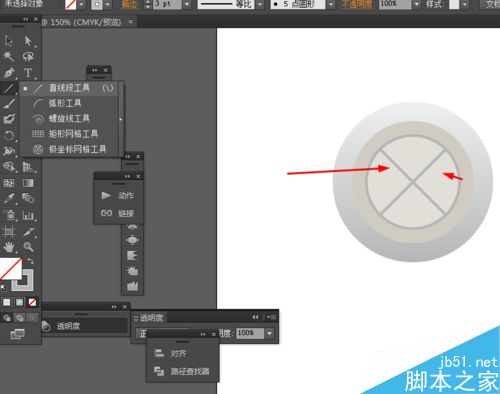Set paint mode to None
The height and width of the screenshot is (394, 500).
[x=32, y=302]
